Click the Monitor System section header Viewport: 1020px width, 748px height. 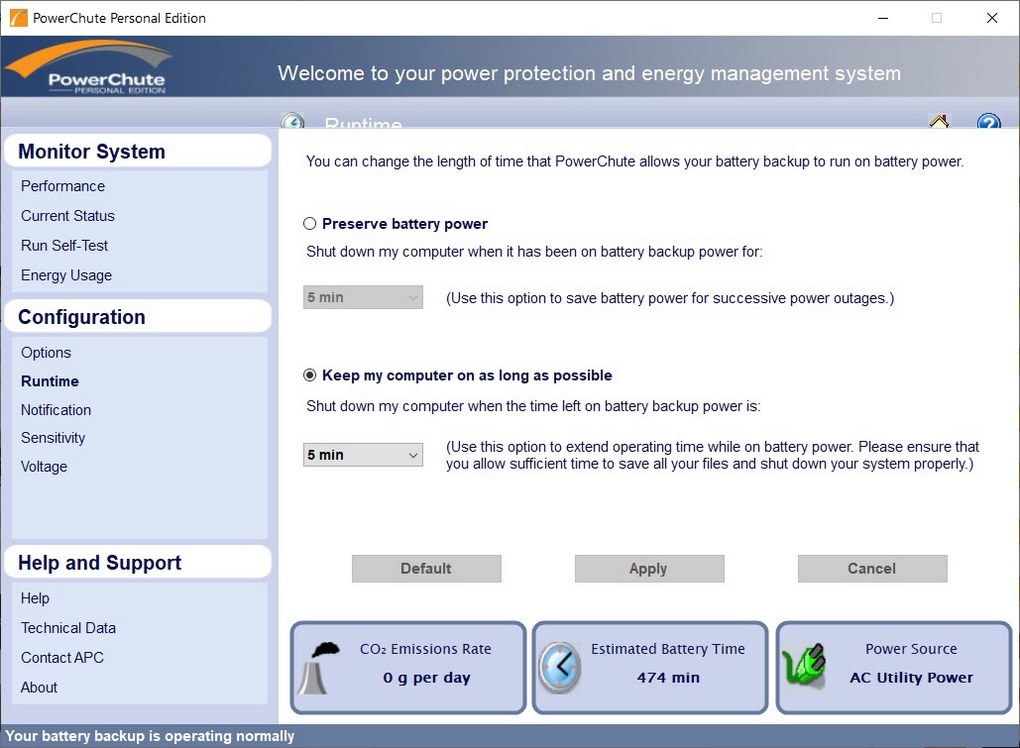point(137,152)
